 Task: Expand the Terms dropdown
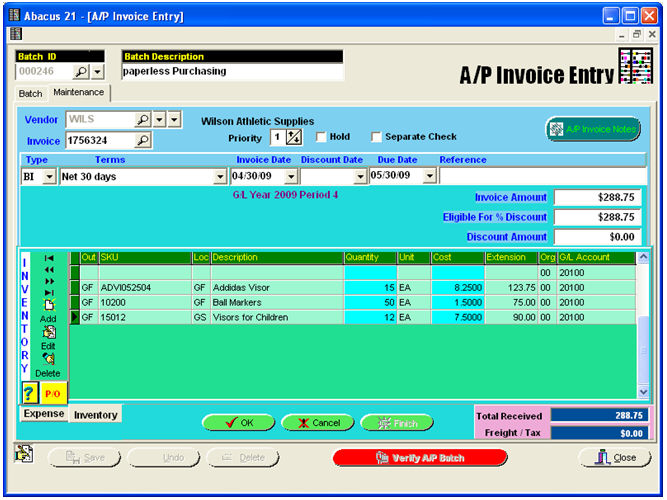pos(220,176)
